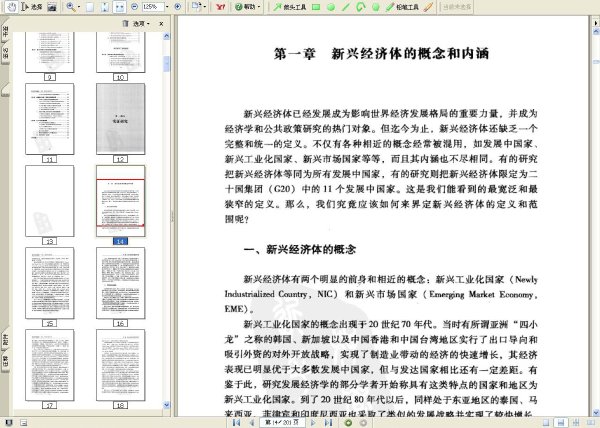The height and width of the screenshot is (428, 600).
Task: Set view to Actual Size
Action: [90, 7]
